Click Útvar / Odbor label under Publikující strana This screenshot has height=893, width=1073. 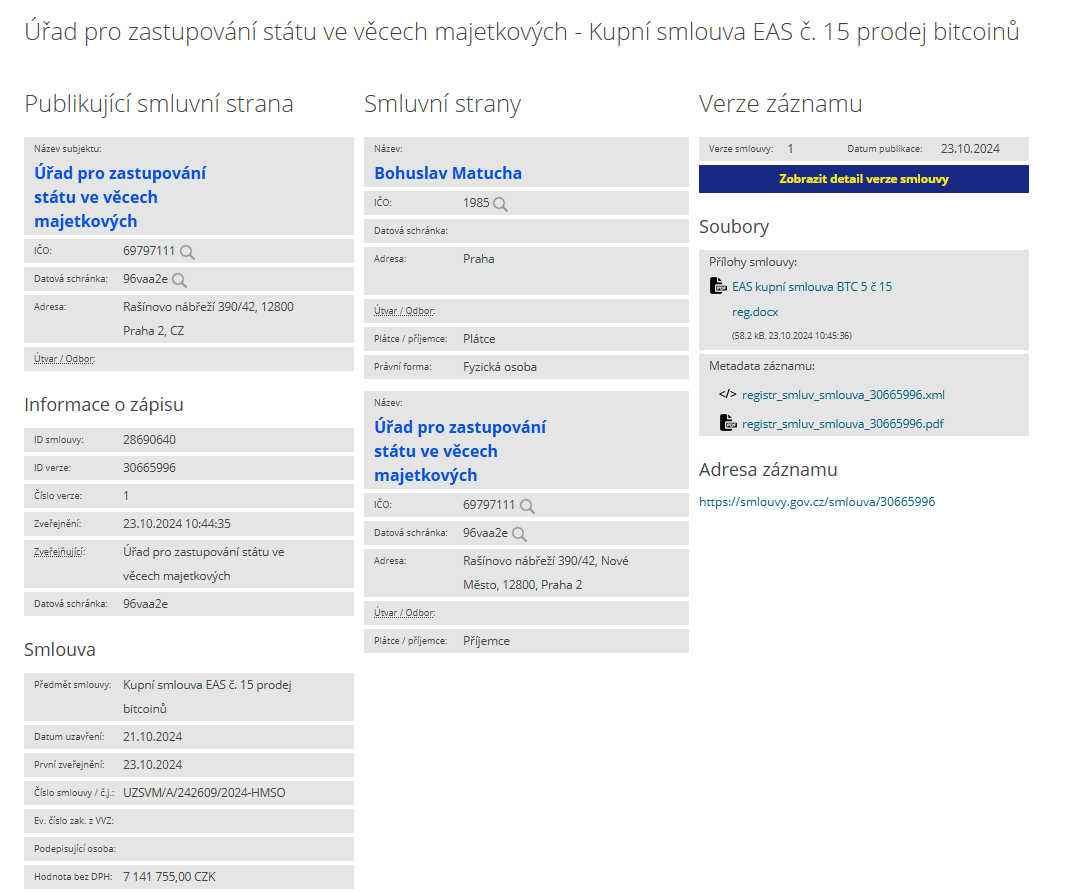64,359
